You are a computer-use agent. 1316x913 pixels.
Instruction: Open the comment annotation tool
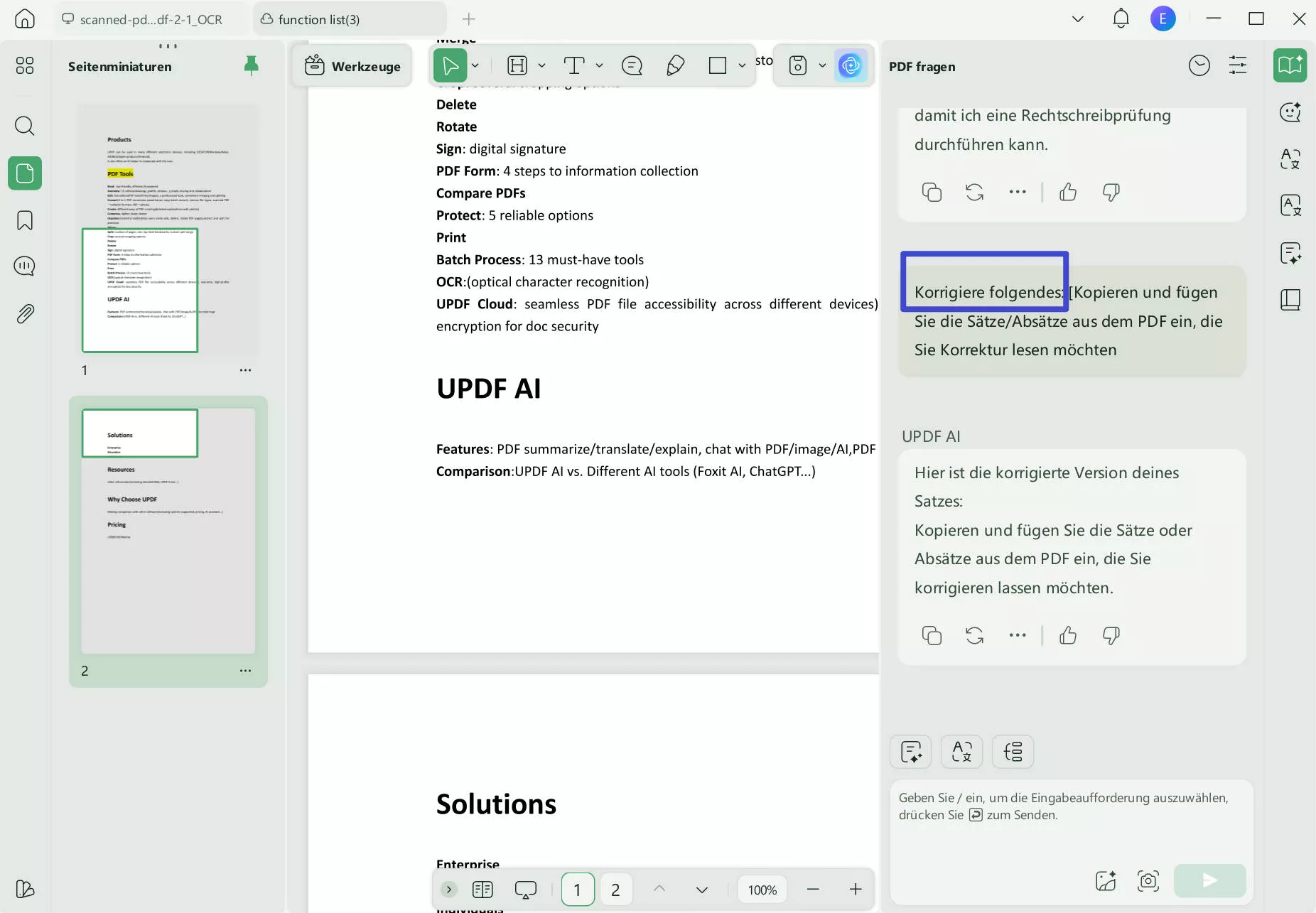point(632,65)
